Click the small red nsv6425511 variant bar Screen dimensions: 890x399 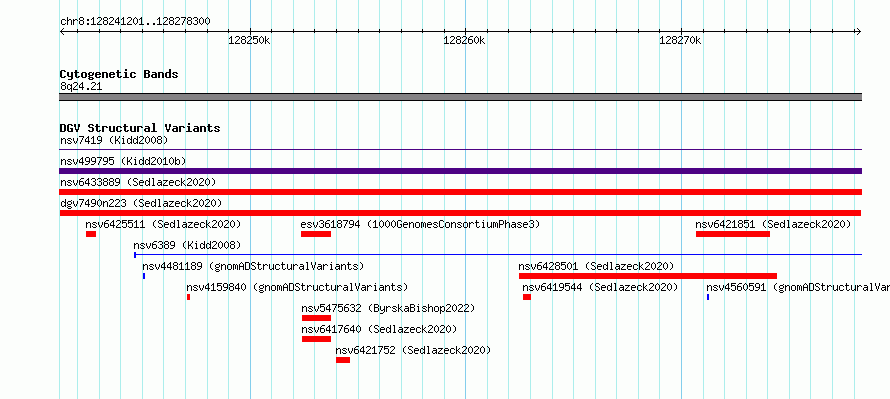coord(91,234)
